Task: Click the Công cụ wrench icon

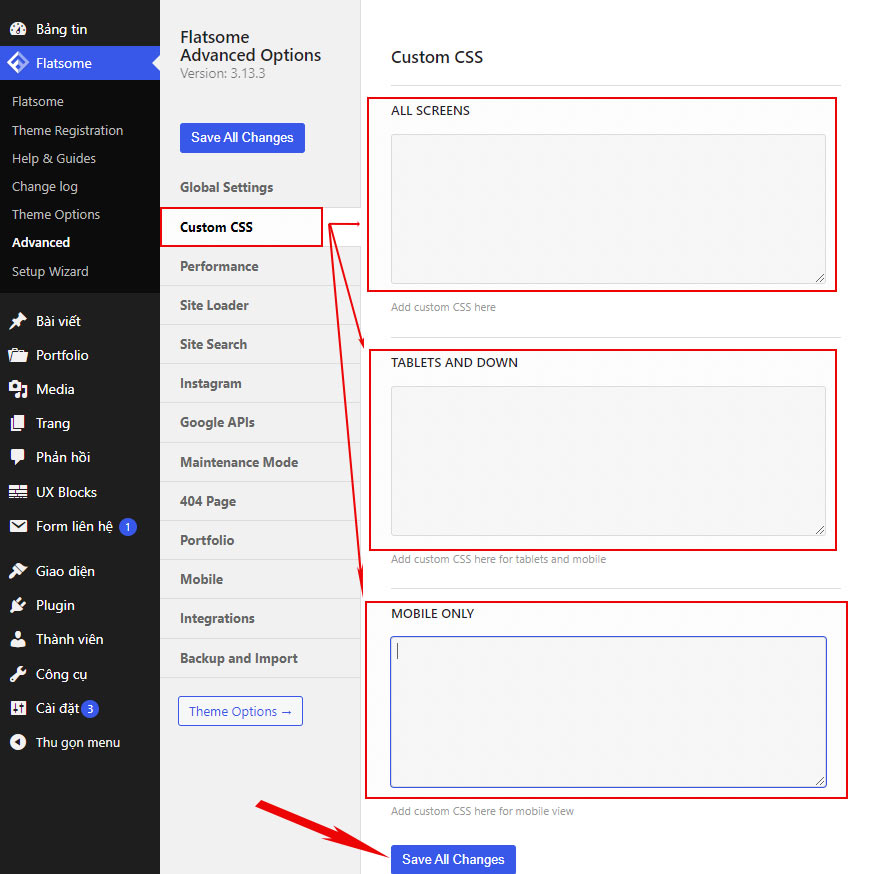Action: point(18,674)
